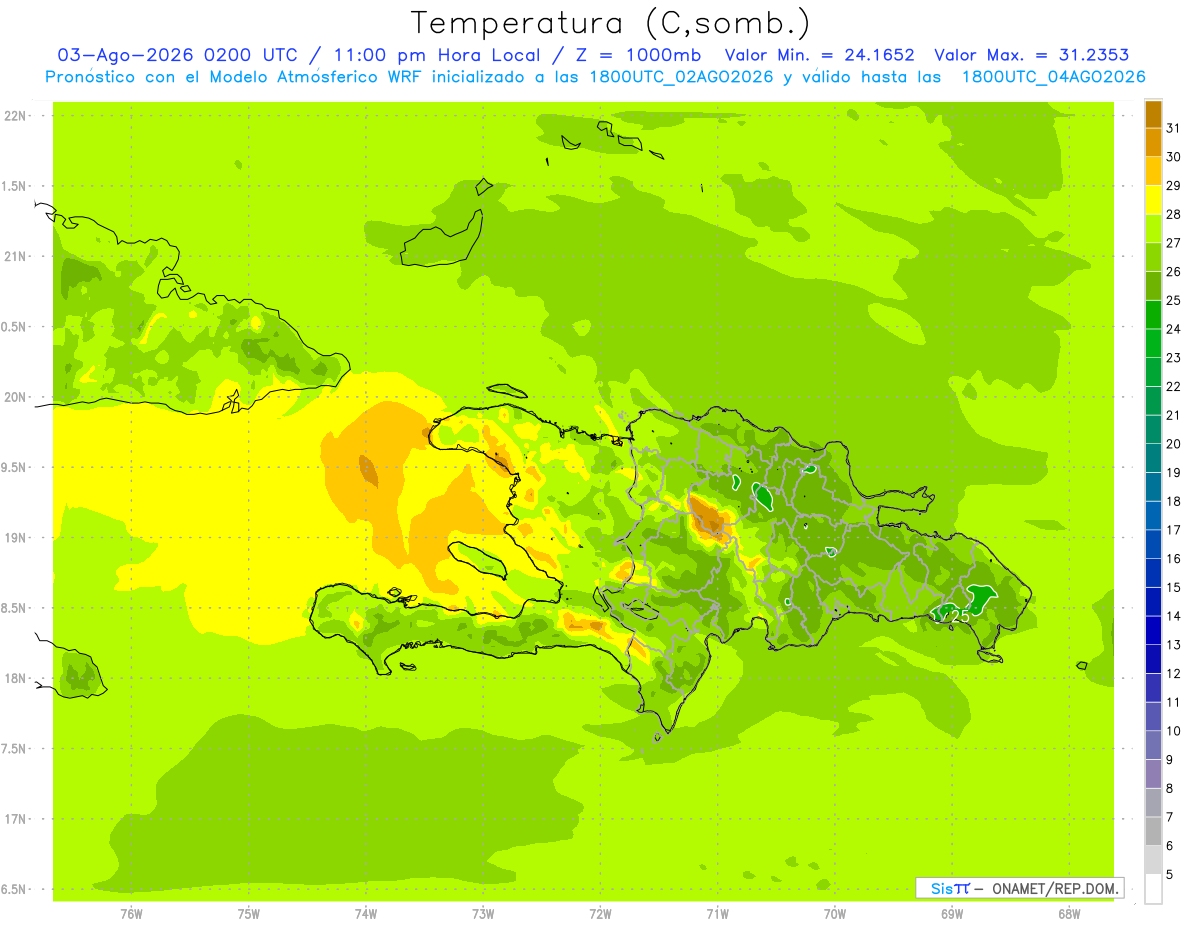Pick the gray legend swatch between 6 and 7
Screen dimensions: 1200x927
(1153, 831)
